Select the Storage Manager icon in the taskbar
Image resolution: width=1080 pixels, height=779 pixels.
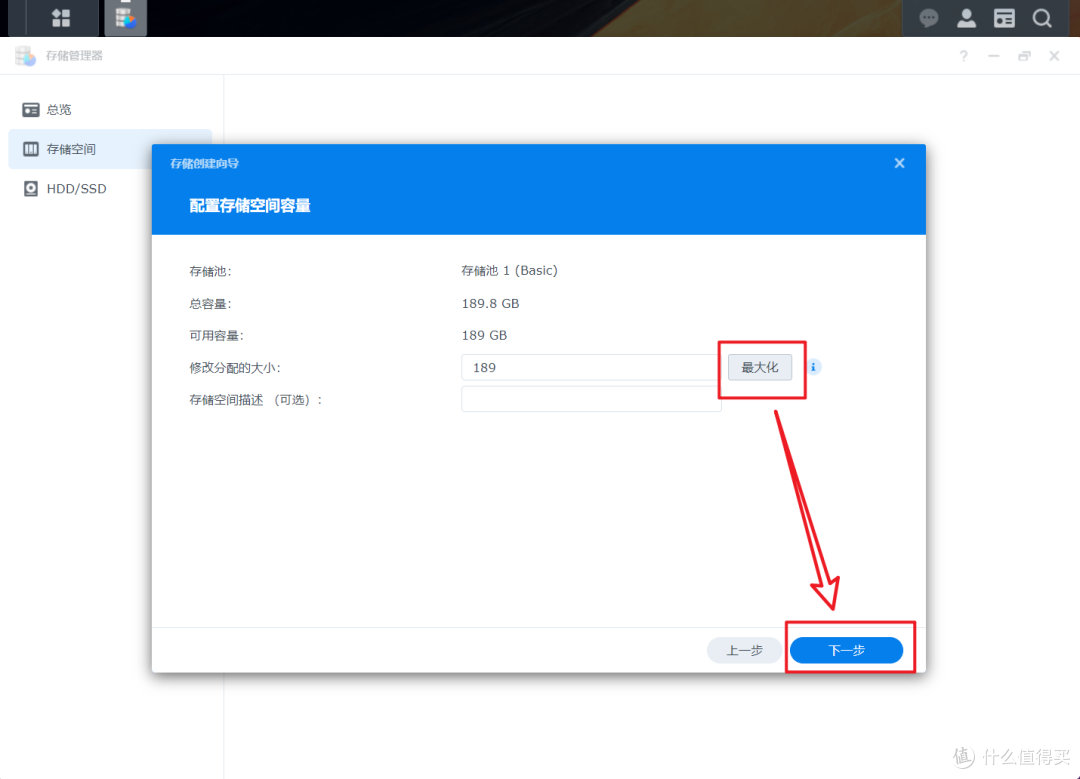(125, 17)
